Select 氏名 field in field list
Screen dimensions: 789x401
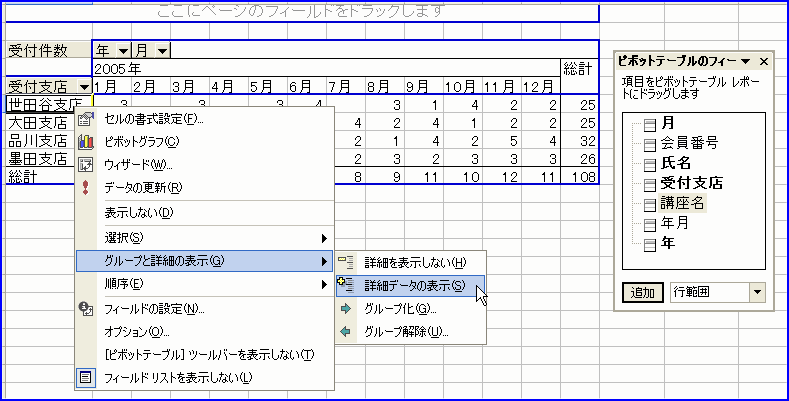[x=675, y=163]
